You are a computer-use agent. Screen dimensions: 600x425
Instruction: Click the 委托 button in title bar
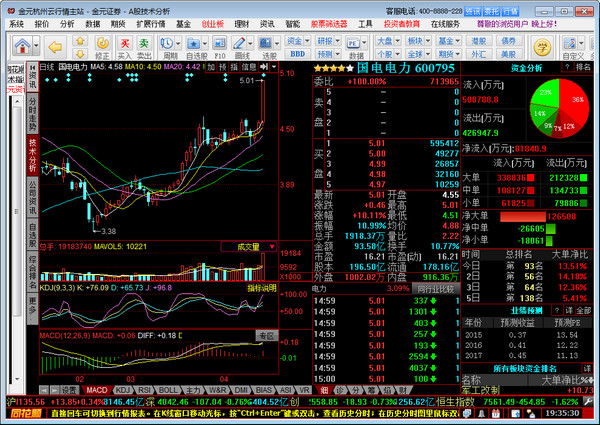[x=491, y=11]
